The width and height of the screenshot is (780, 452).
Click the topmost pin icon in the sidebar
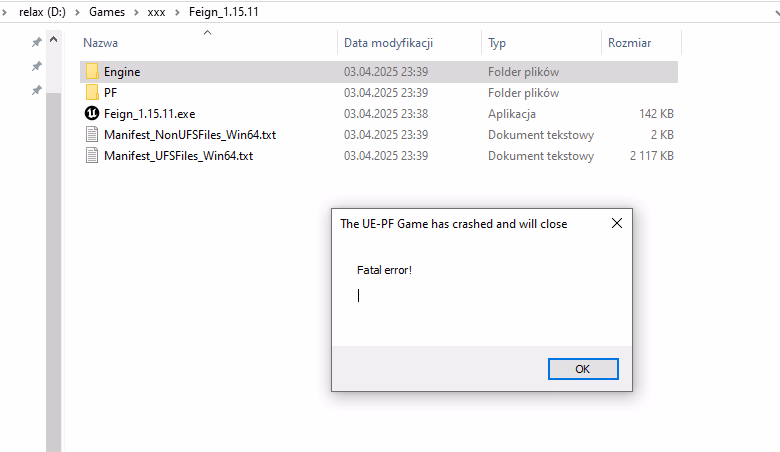pyautogui.click(x=37, y=42)
